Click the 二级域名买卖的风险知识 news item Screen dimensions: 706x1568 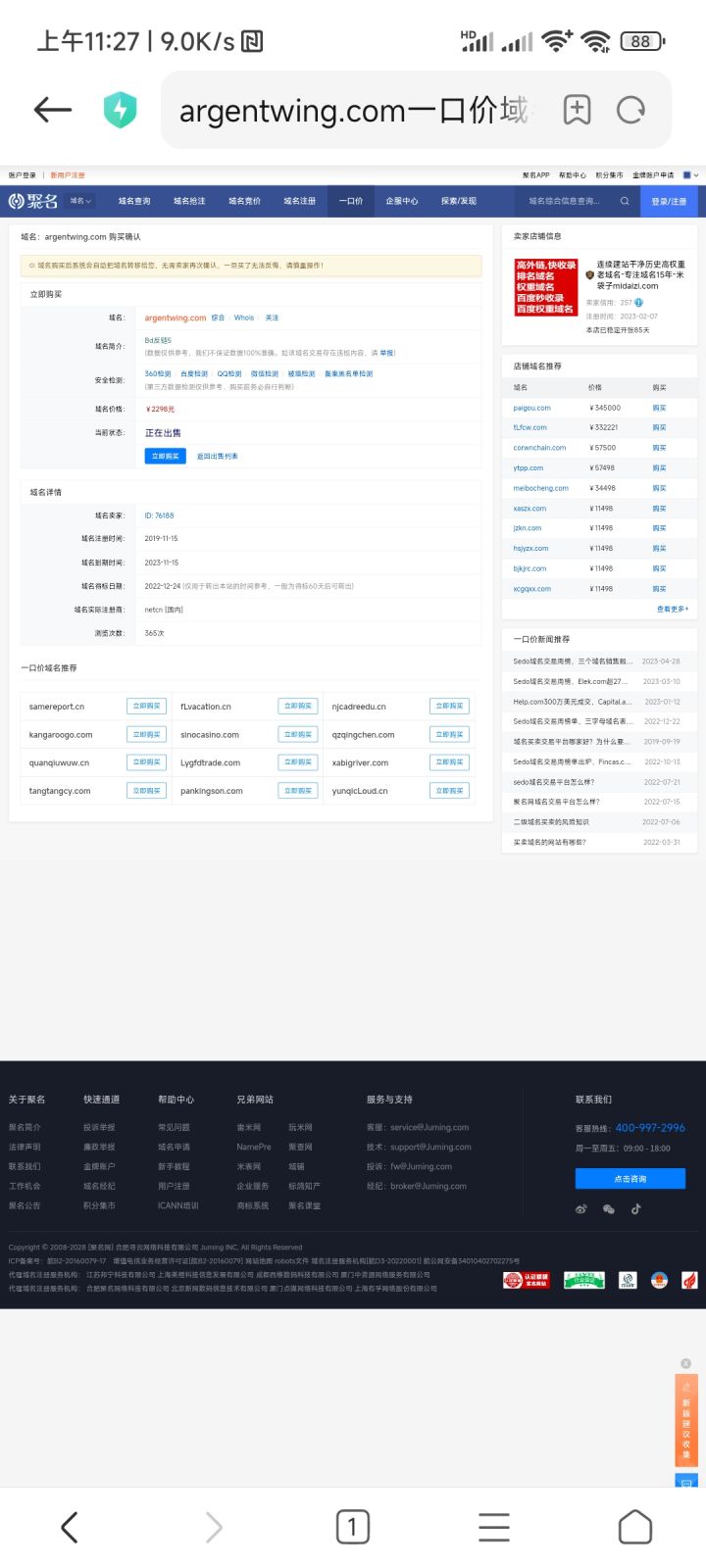pos(551,821)
